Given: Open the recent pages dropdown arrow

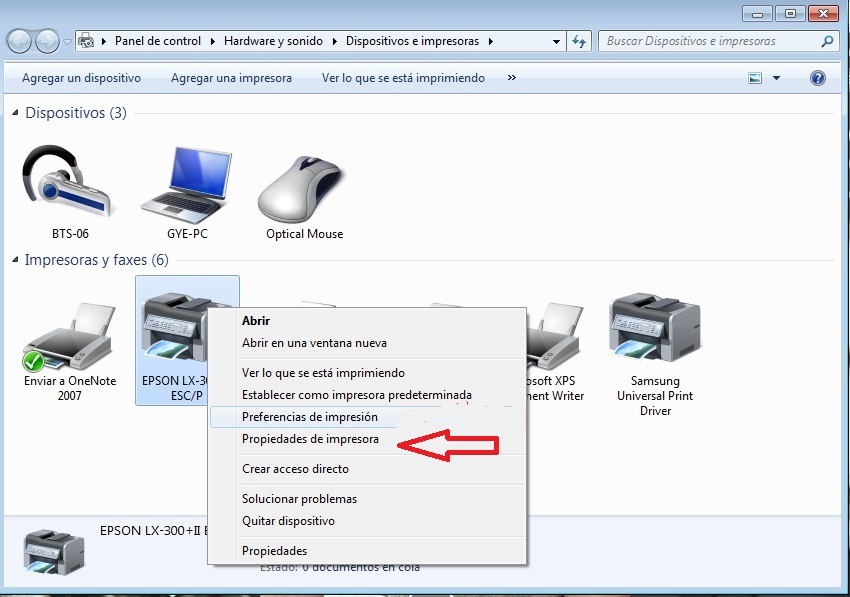Looking at the screenshot, I should [67, 41].
